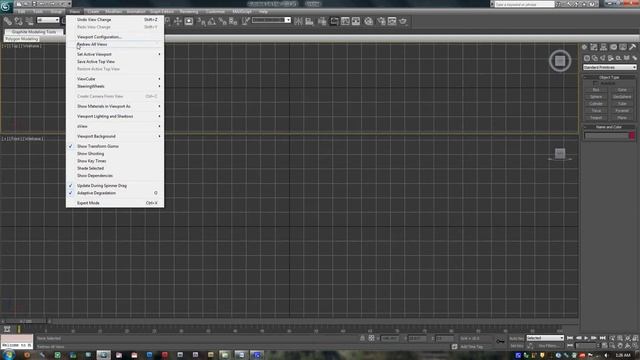The width and height of the screenshot is (640, 360).
Task: Toggle Adaptive Degradation option
Action: click(x=115, y=193)
